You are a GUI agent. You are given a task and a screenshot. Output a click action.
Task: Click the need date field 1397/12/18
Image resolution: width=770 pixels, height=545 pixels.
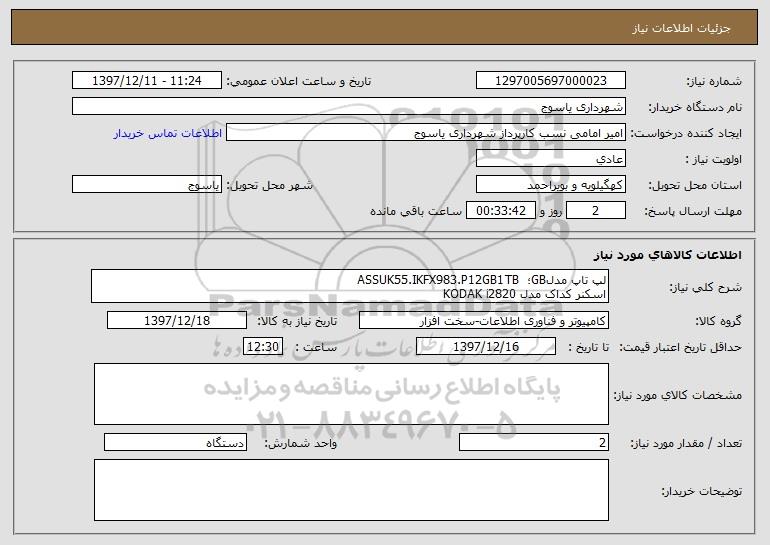pyautogui.click(x=177, y=321)
